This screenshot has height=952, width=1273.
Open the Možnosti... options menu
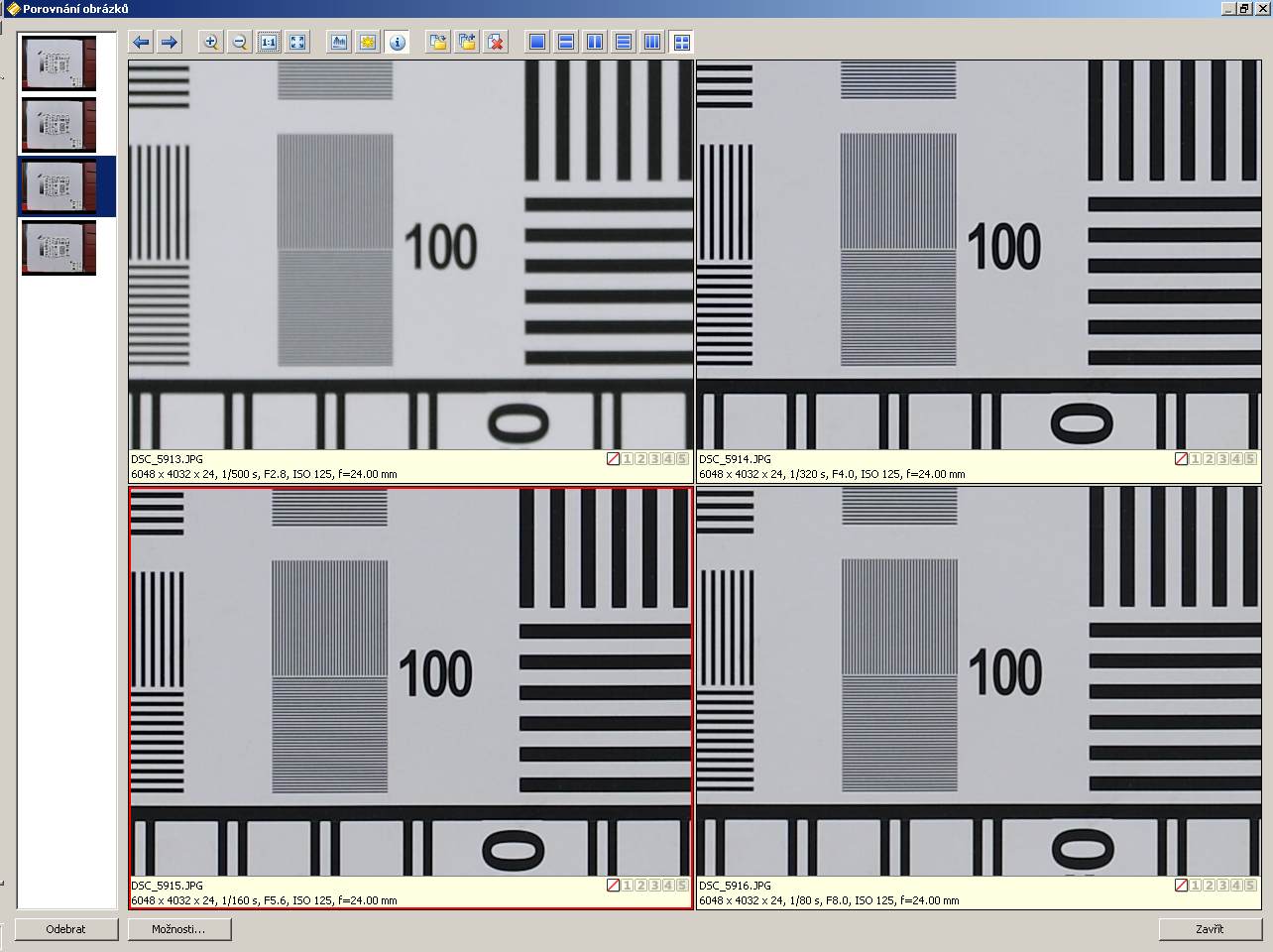[x=179, y=929]
